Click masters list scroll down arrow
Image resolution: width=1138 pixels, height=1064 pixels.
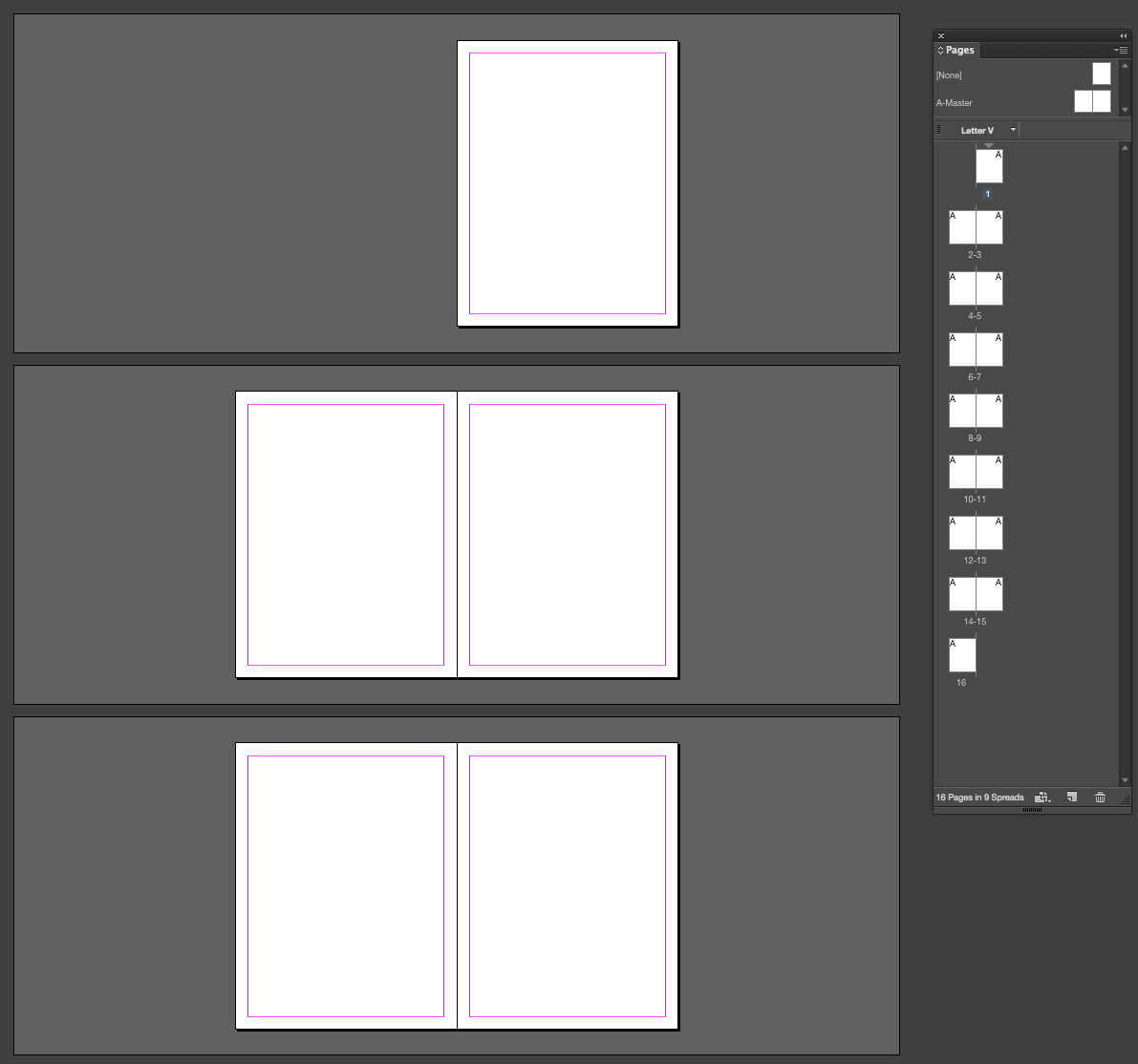tap(1125, 110)
